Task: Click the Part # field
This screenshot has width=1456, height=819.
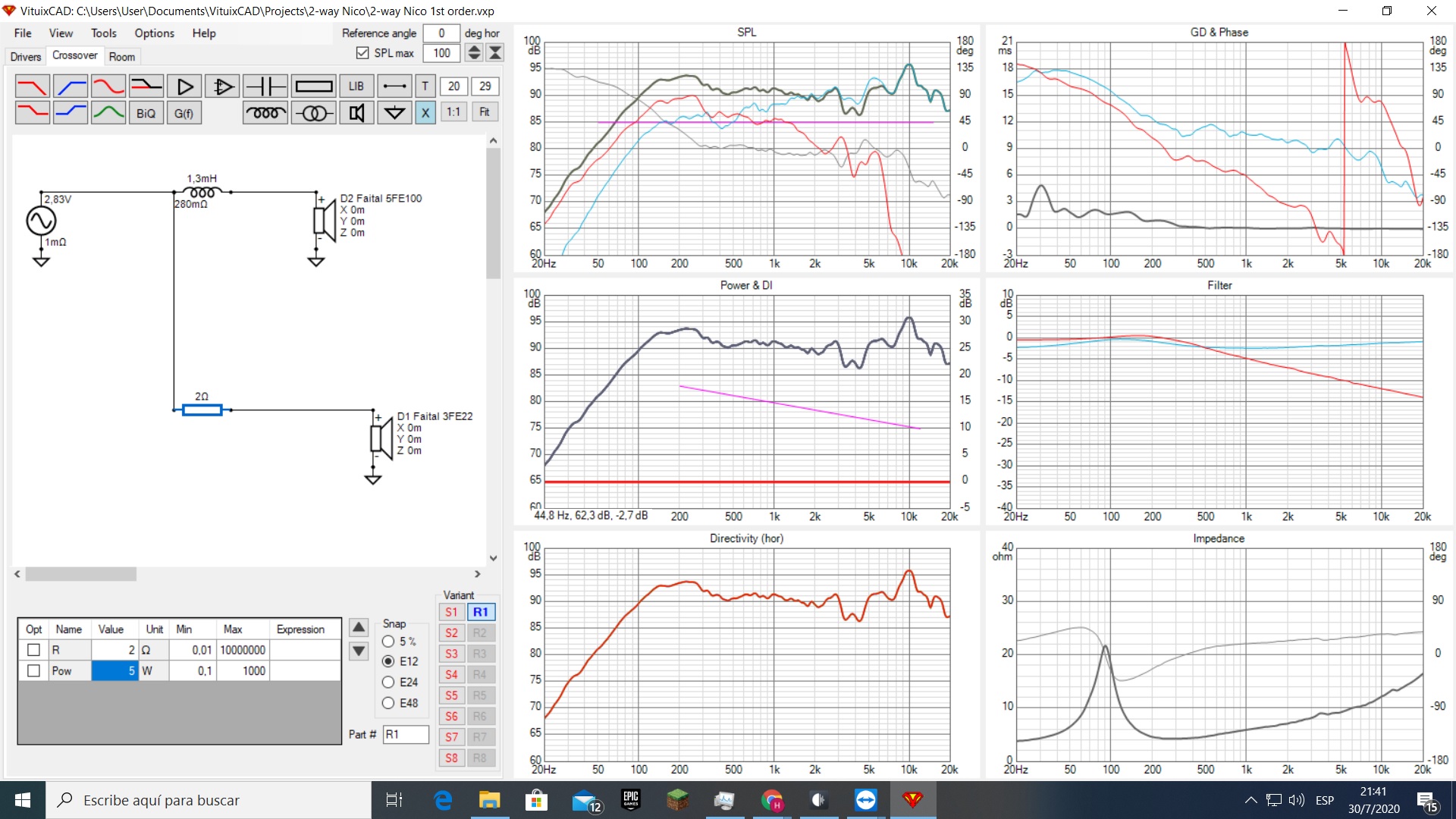Action: point(406,734)
